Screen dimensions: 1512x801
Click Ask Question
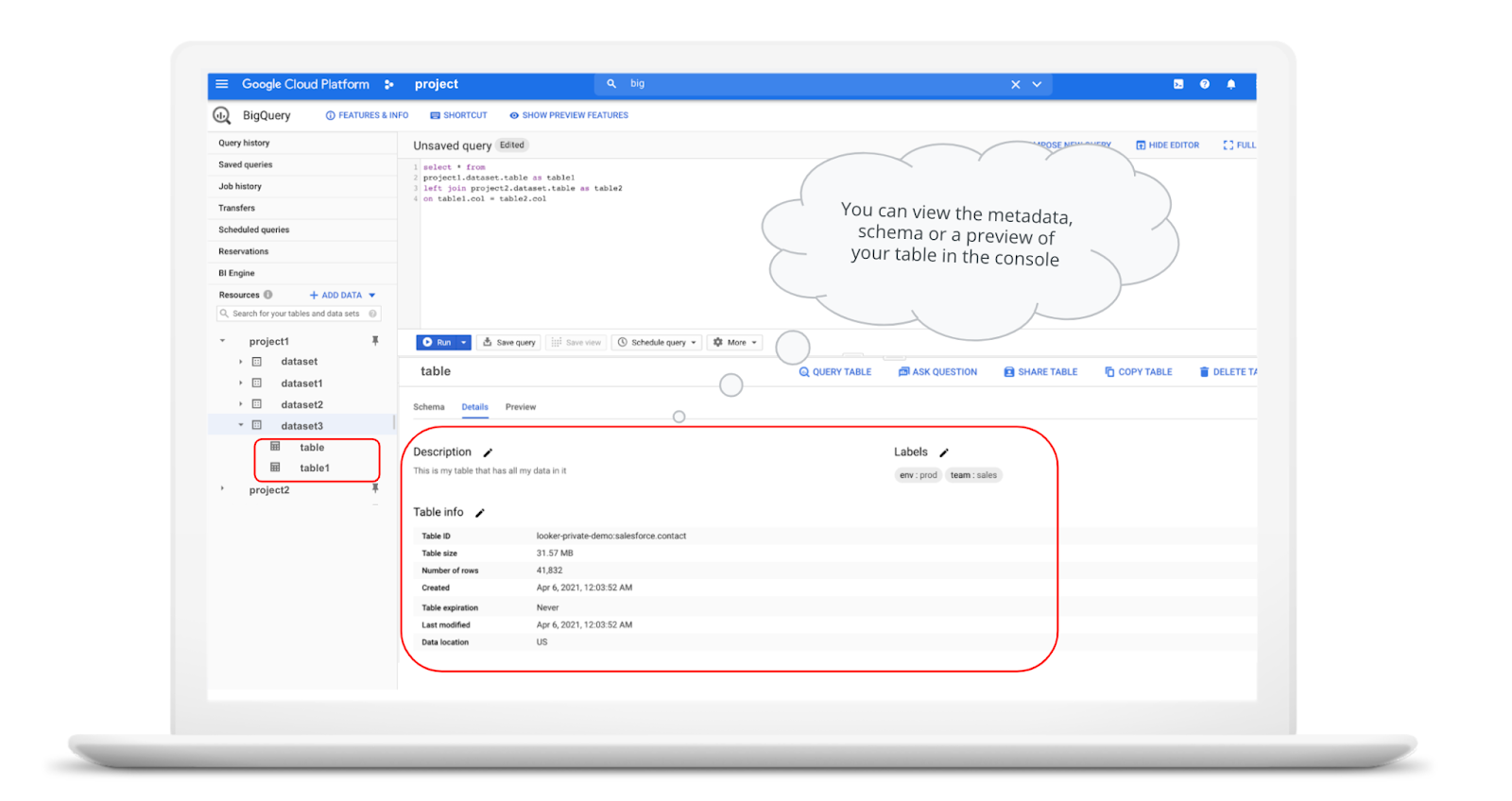point(937,372)
